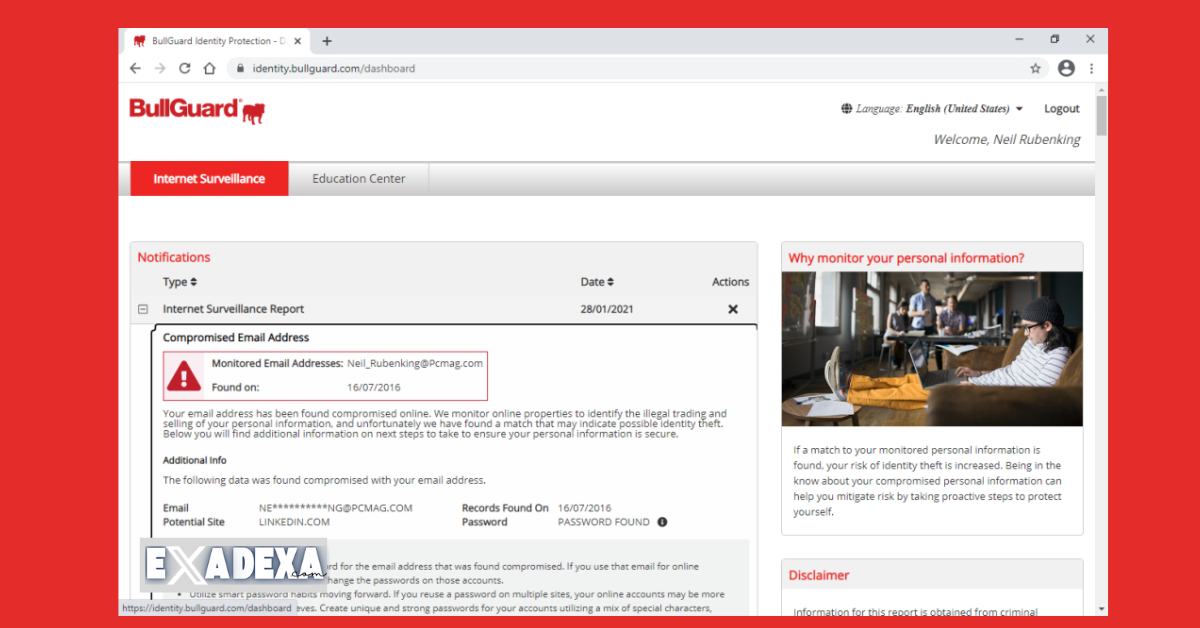Screen dimensions: 1200x628
Task: Click the bookmark star icon
Action: point(1036,68)
